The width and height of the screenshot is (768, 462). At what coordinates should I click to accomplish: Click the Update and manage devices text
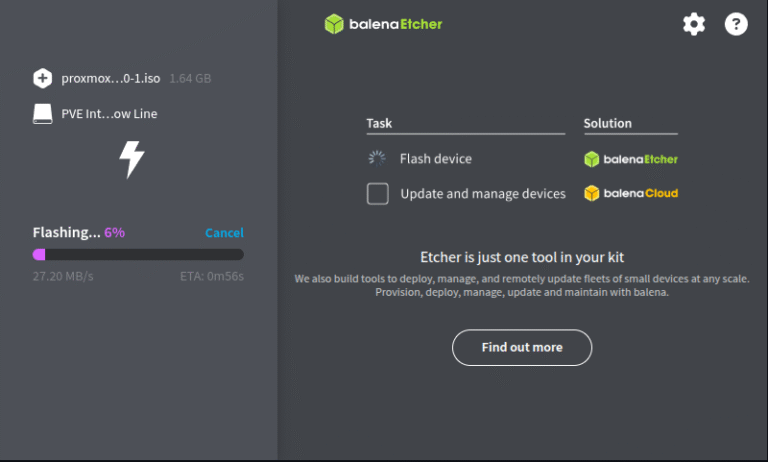483,194
